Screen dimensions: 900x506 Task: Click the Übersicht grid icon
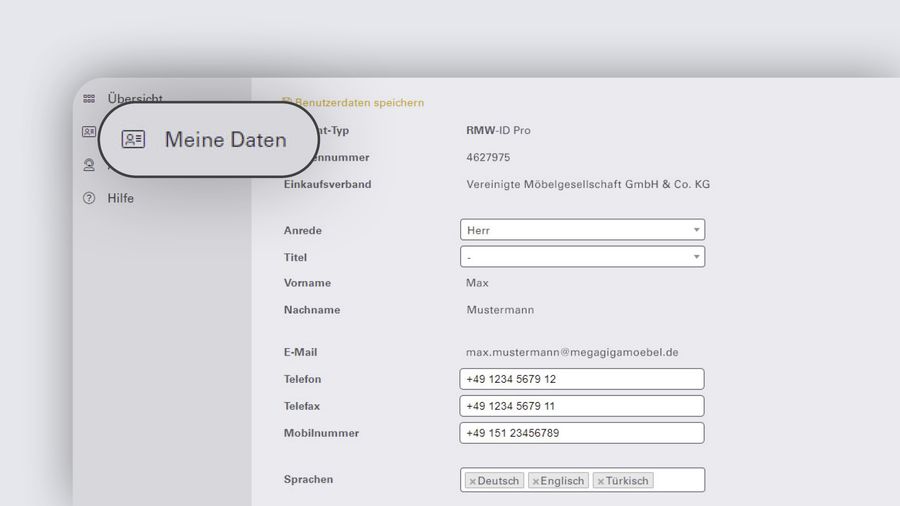[89, 99]
